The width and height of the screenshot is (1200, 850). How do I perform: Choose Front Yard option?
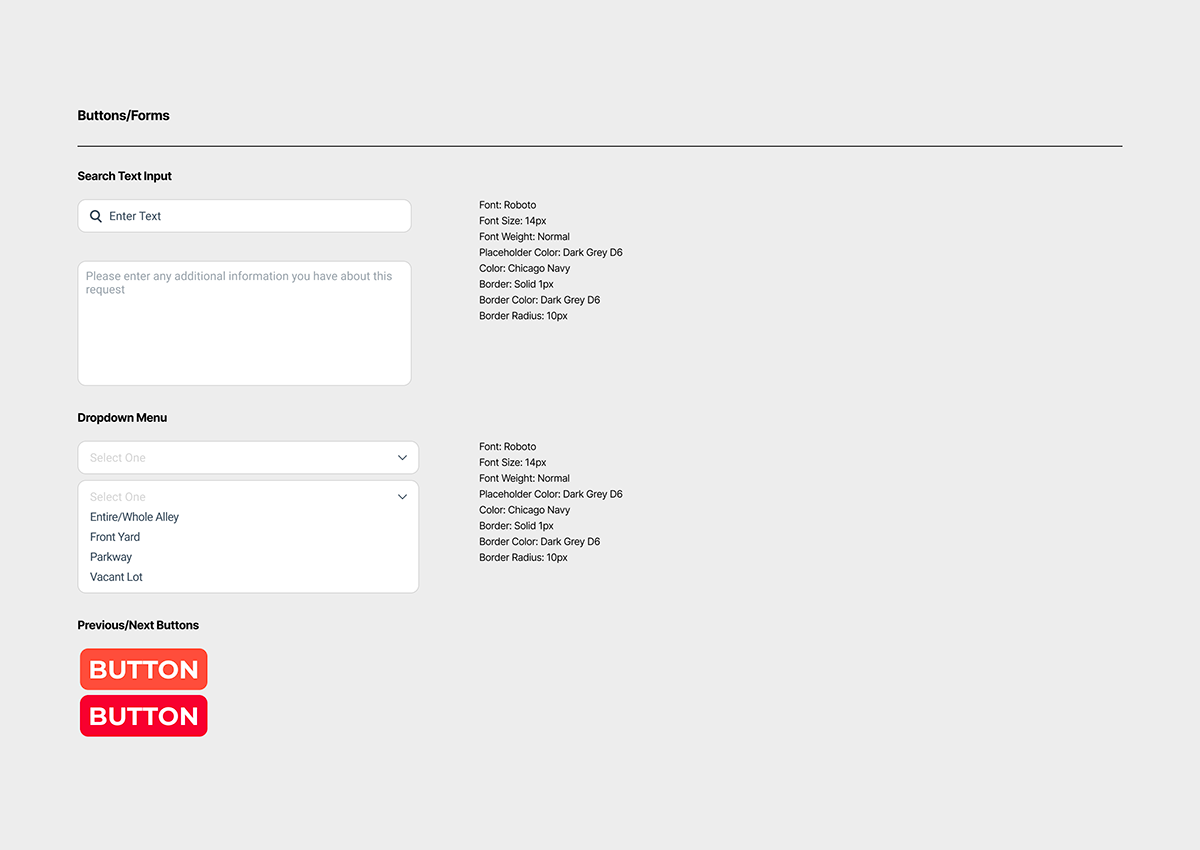[x=115, y=537]
